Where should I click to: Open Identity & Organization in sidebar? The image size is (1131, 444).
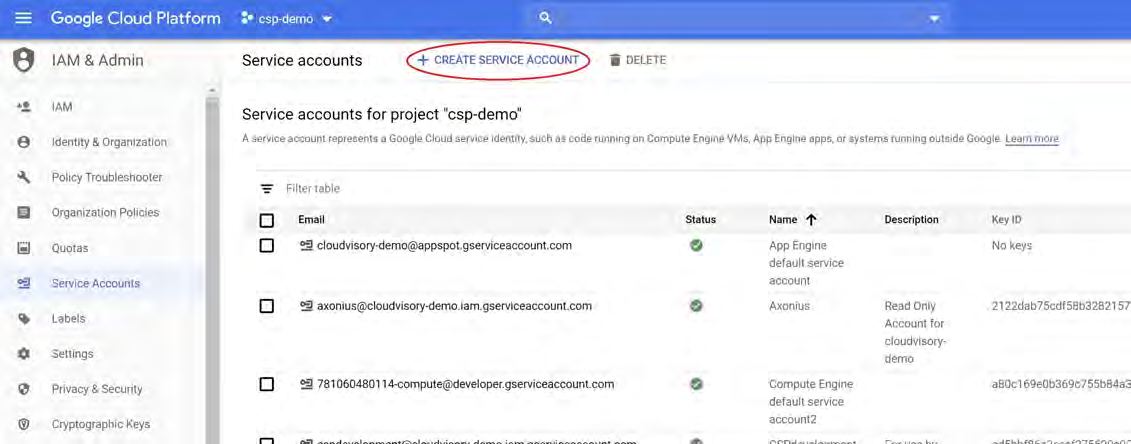(109, 142)
